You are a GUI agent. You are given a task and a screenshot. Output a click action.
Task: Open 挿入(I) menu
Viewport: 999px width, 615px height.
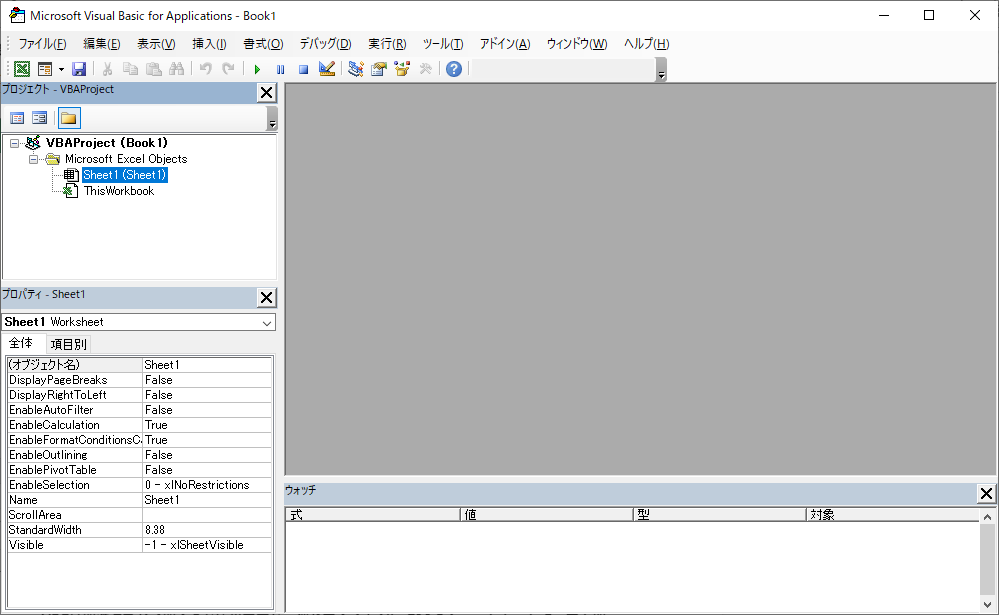(x=209, y=44)
